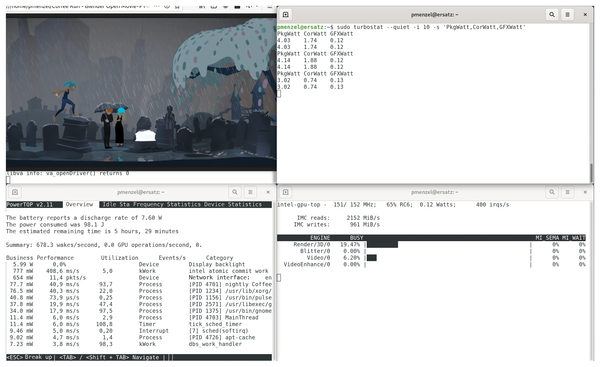
Task: Open hamburger menu in intel-gpu-top terminal
Action: click(567, 192)
